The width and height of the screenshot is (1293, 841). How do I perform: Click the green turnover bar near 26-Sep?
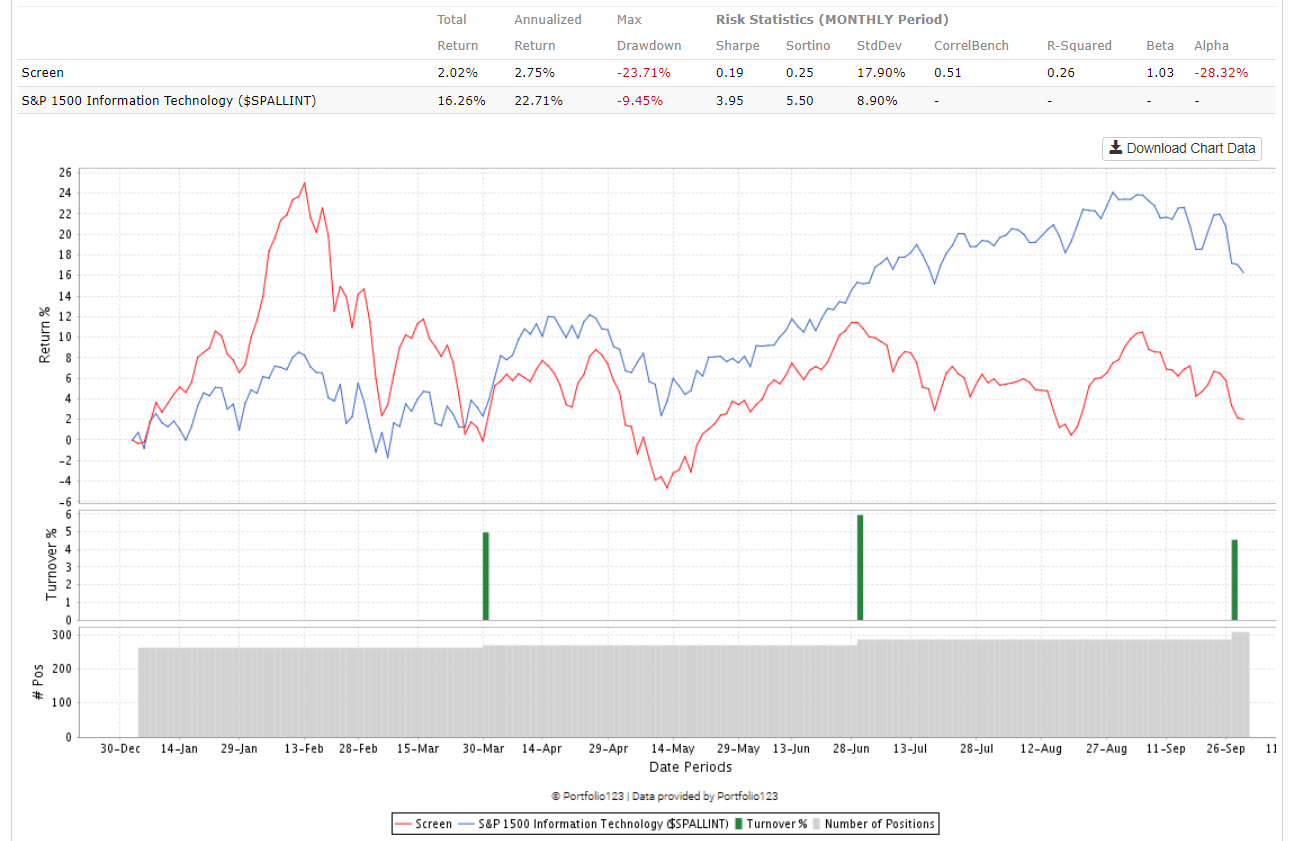(1235, 578)
